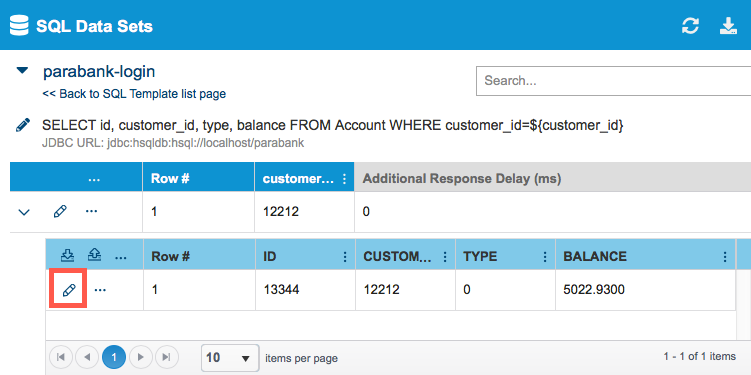The image size is (751, 375).
Task: Open the CUSTOM... column menu
Action: [444, 257]
